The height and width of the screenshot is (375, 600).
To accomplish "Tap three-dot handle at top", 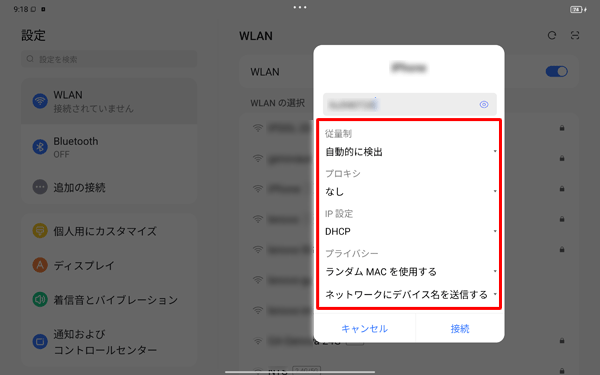I will [x=300, y=7].
